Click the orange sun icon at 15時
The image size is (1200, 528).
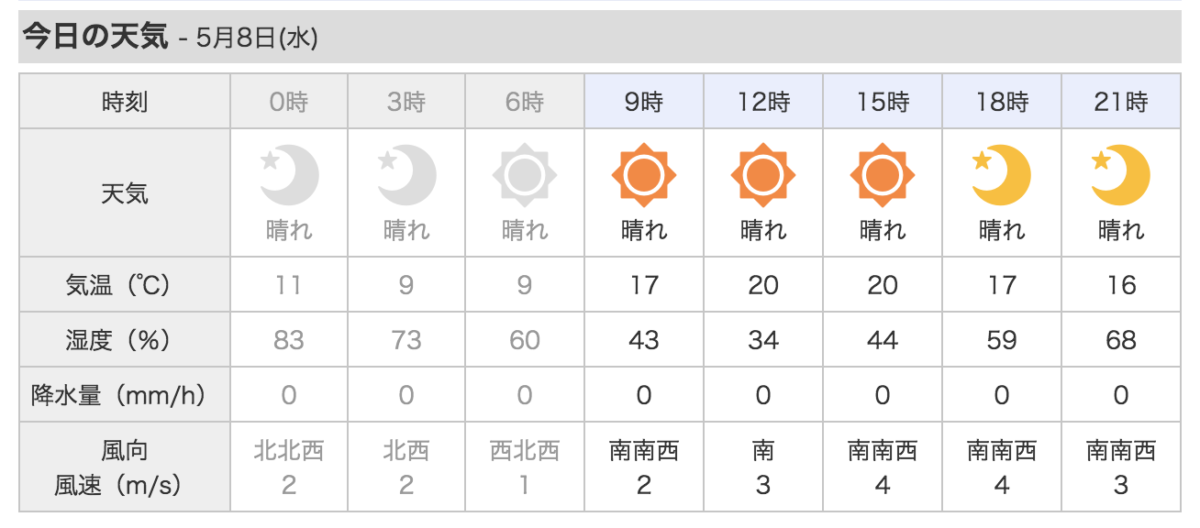point(882,176)
